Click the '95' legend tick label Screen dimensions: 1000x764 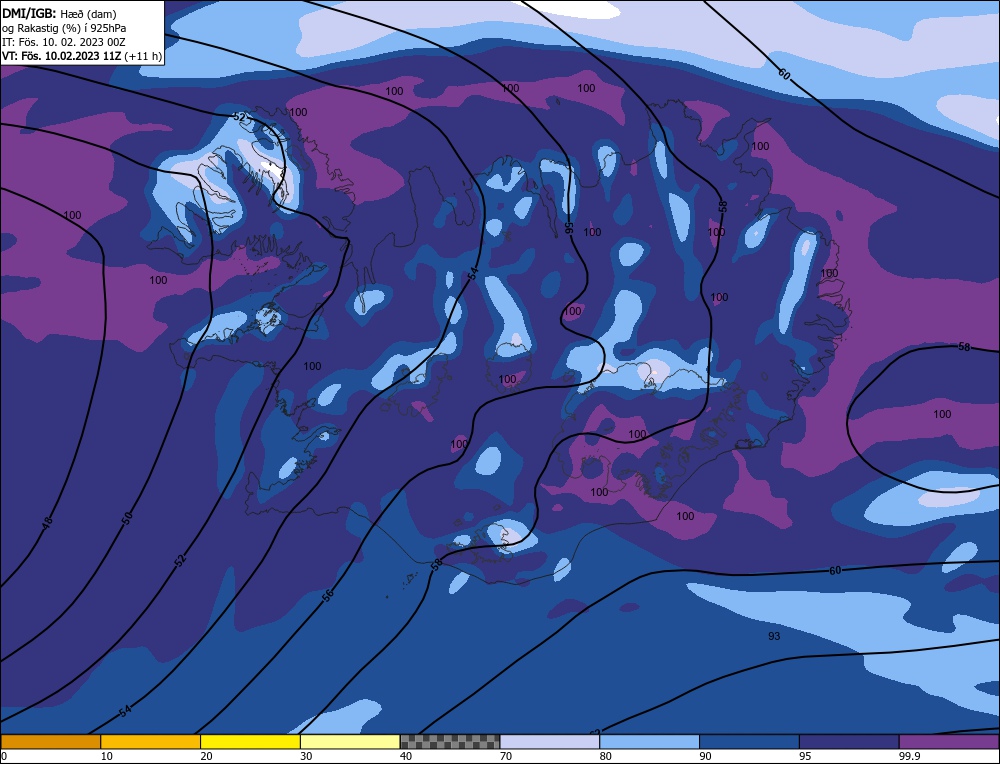pyautogui.click(x=805, y=756)
